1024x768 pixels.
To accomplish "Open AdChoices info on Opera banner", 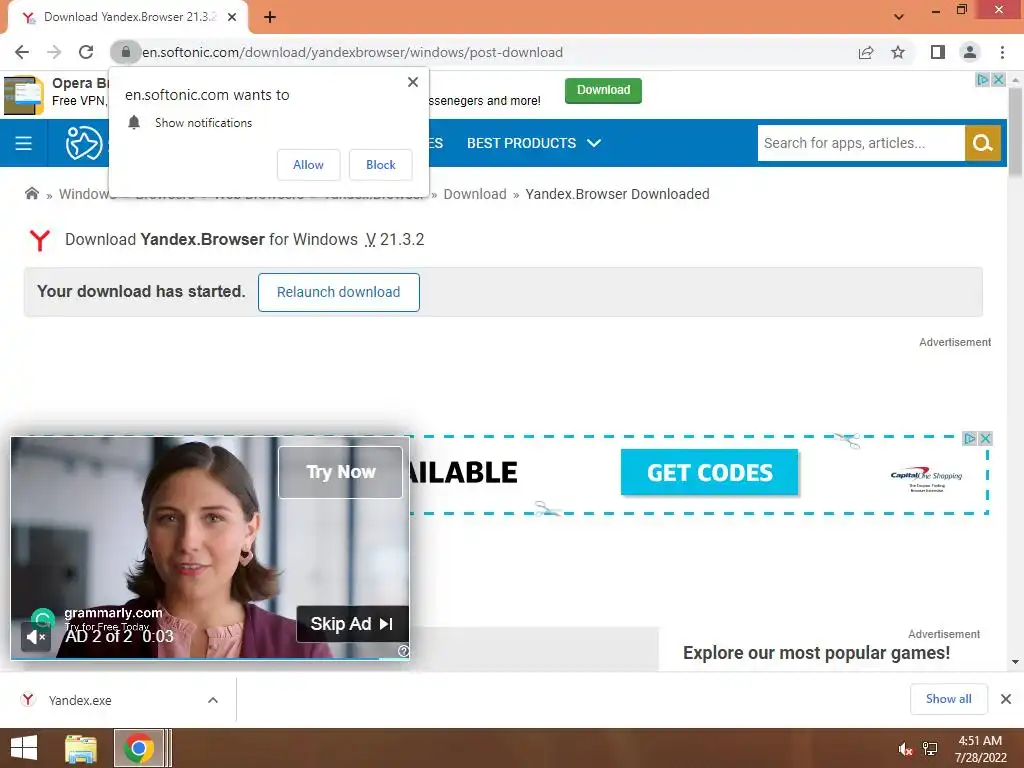I will point(982,80).
